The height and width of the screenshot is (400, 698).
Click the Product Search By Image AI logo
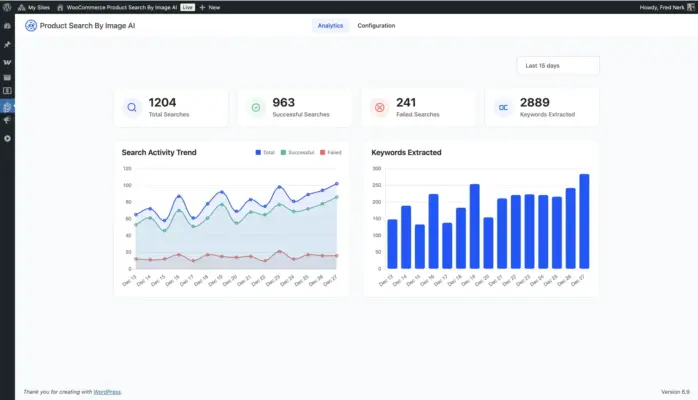click(x=31, y=26)
